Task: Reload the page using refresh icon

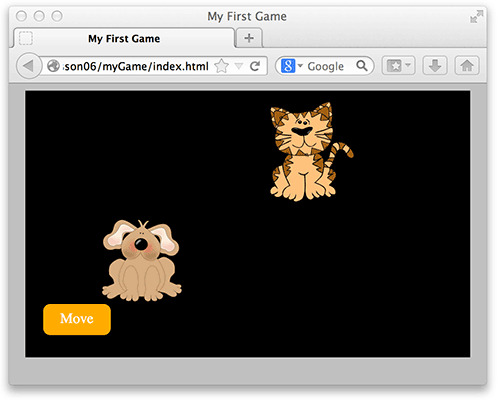Action: tap(255, 66)
